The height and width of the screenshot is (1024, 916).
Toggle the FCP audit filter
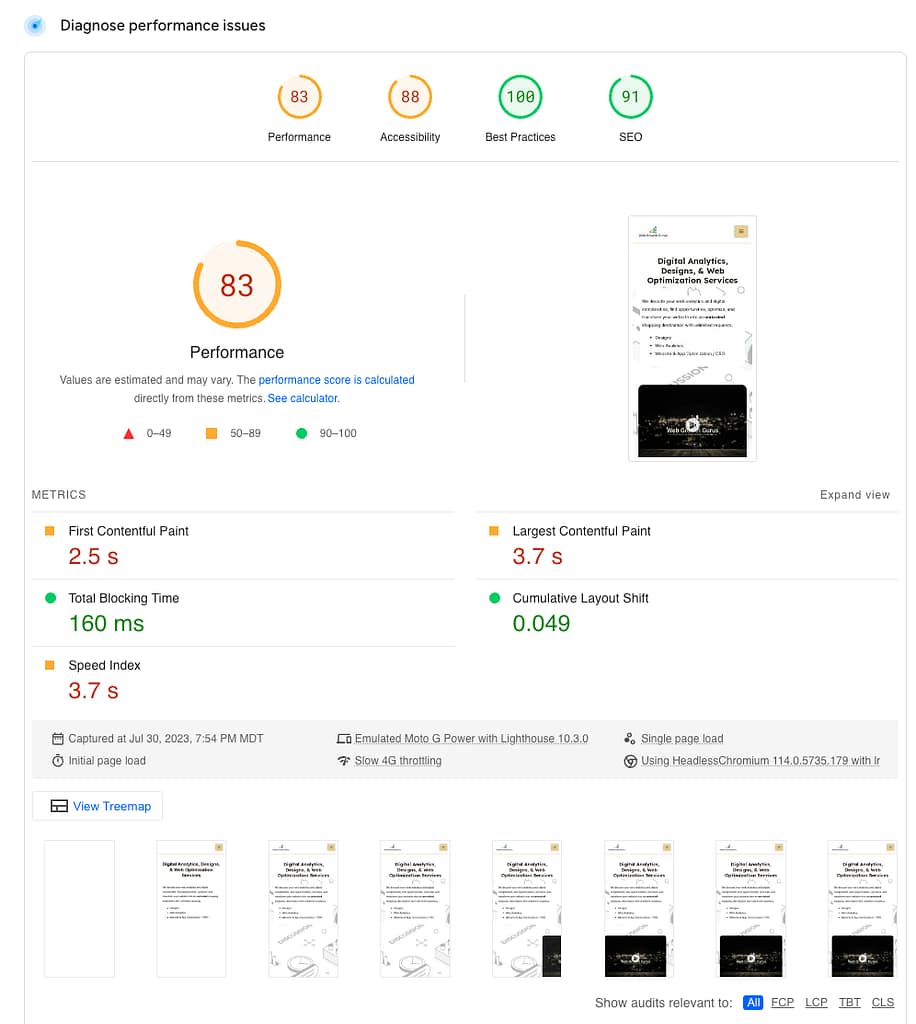click(x=782, y=1002)
